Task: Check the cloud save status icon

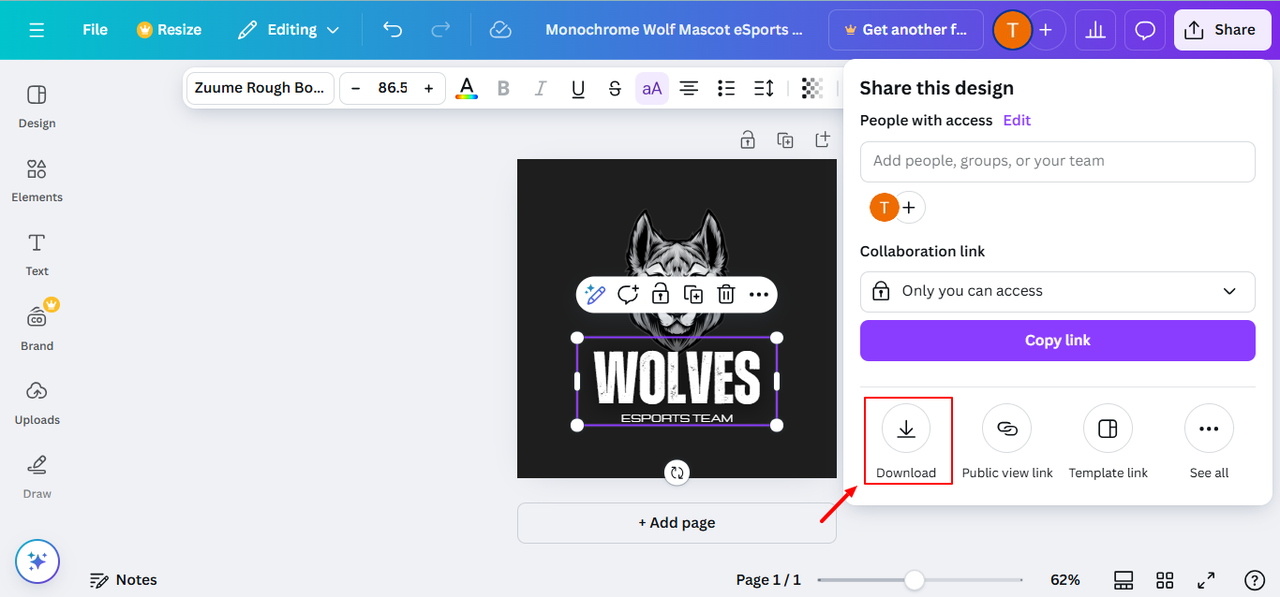Action: [500, 30]
